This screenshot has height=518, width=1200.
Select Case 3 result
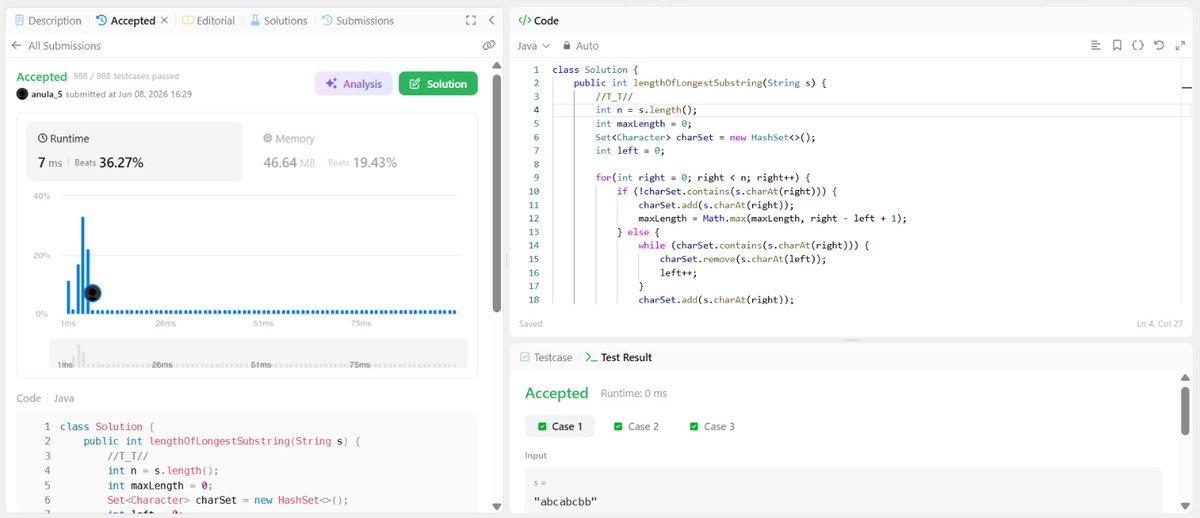point(712,426)
